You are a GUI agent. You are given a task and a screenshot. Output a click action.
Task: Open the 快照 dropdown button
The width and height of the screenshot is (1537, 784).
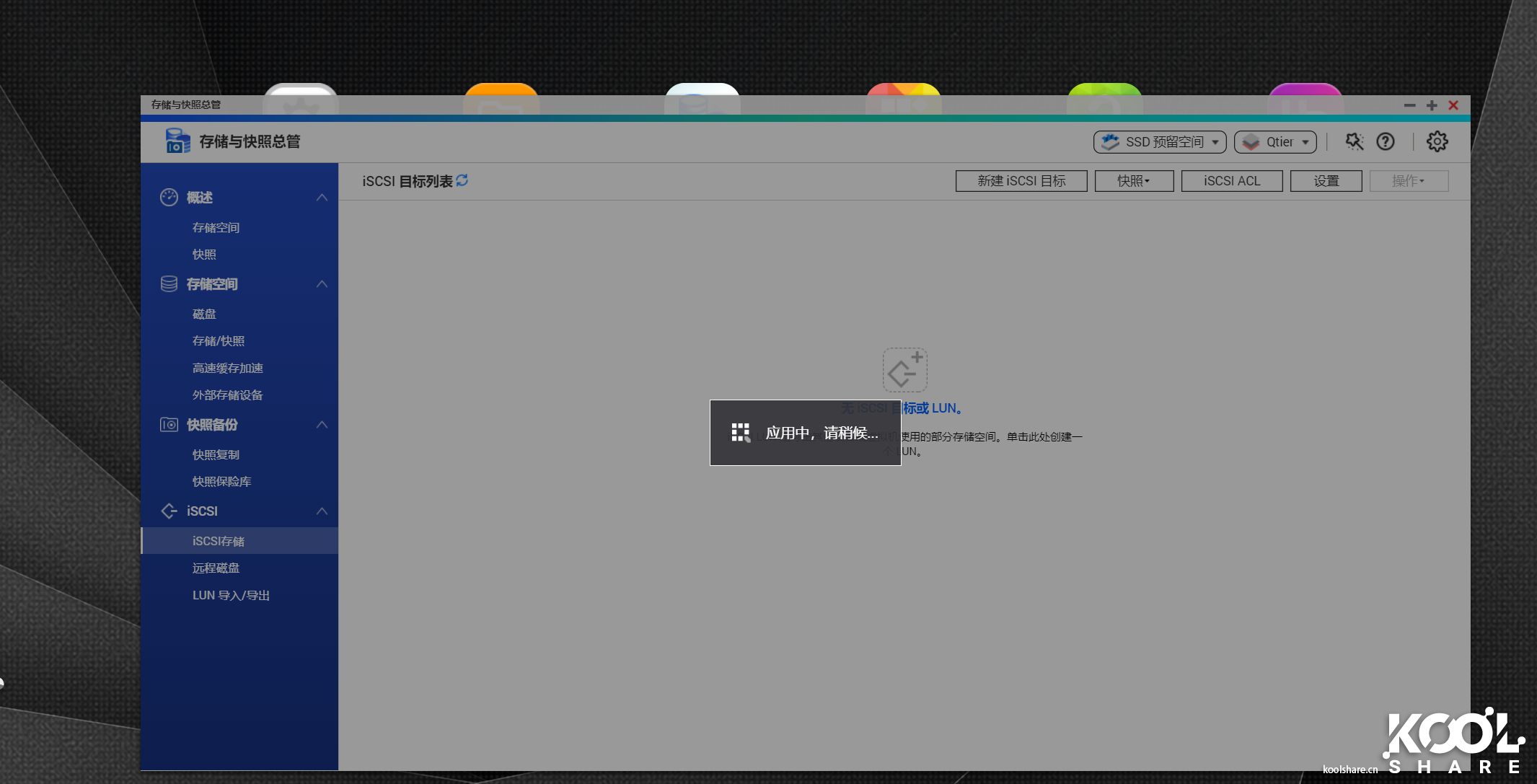[1133, 181]
